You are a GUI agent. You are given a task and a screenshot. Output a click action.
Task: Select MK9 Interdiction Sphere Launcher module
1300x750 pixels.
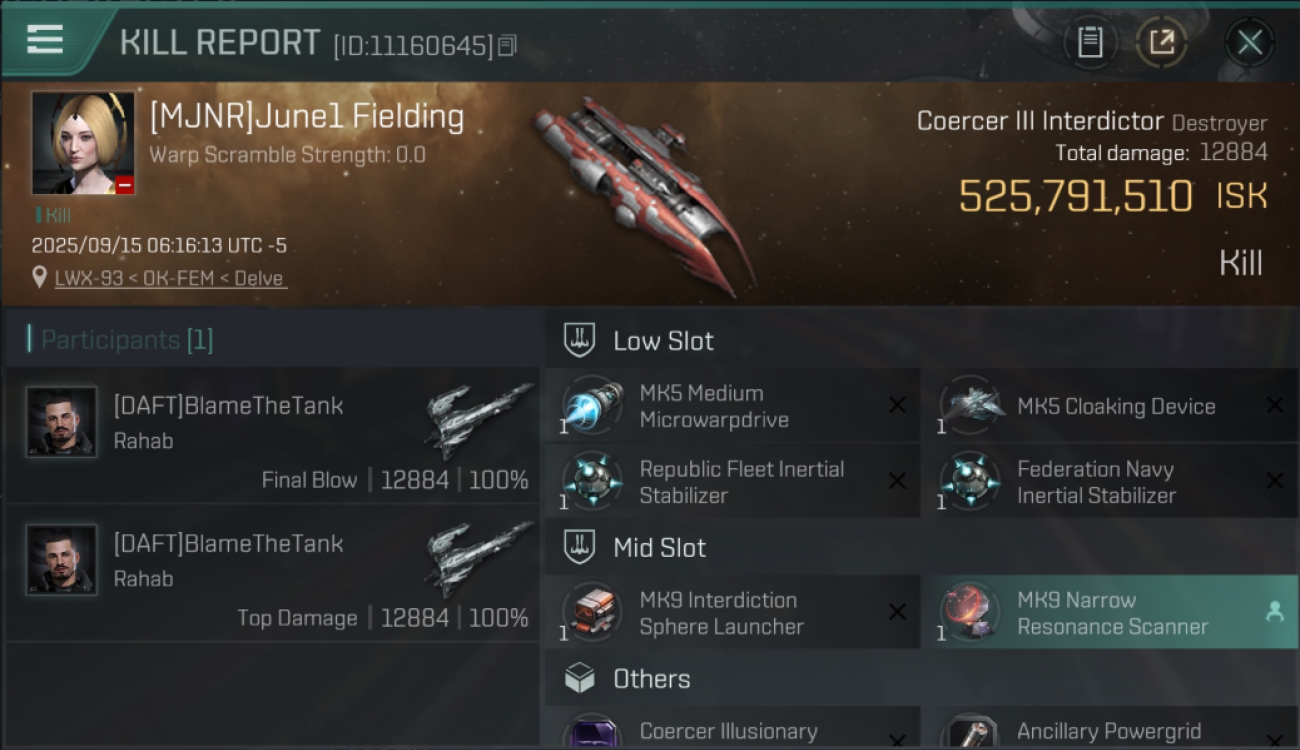[x=718, y=613]
